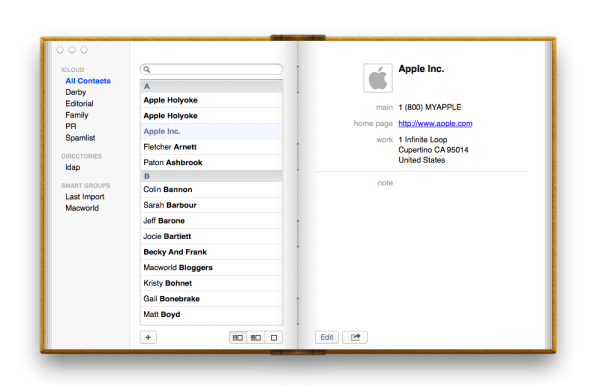Select the Editorial group
This screenshot has height=386, width=606.
pyautogui.click(x=79, y=104)
